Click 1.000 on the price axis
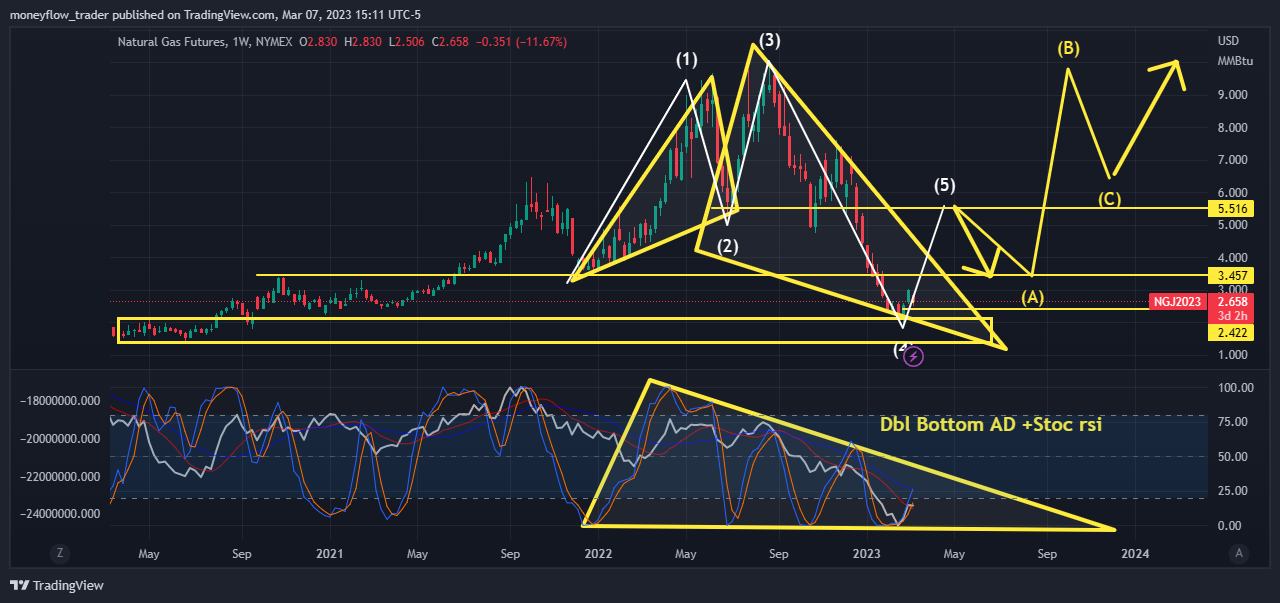 click(1232, 355)
